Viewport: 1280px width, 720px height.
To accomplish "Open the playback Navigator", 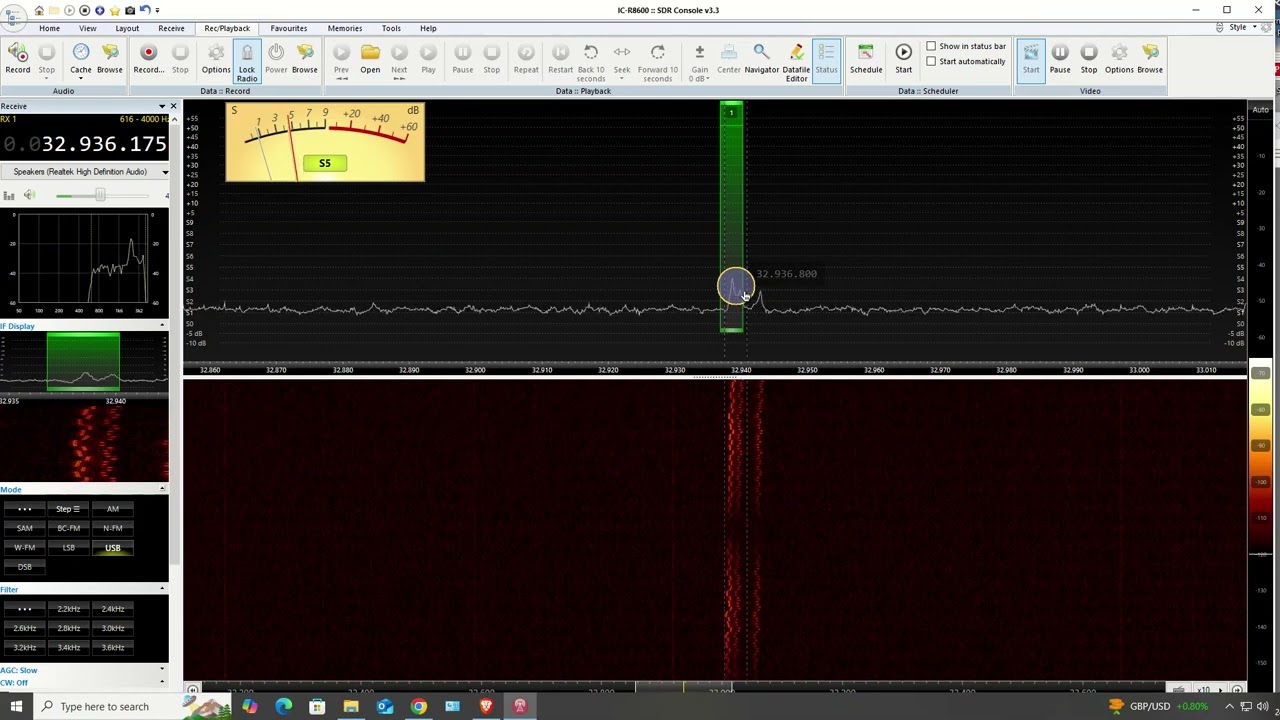I will [x=761, y=59].
